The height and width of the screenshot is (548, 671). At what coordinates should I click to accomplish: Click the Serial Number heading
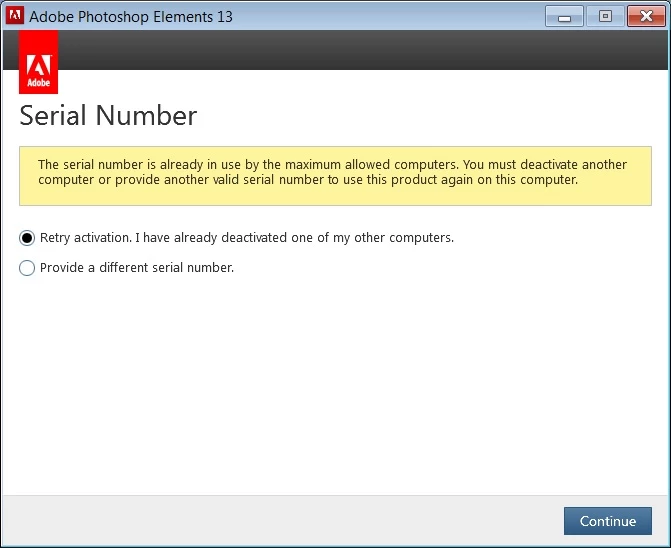tap(108, 116)
